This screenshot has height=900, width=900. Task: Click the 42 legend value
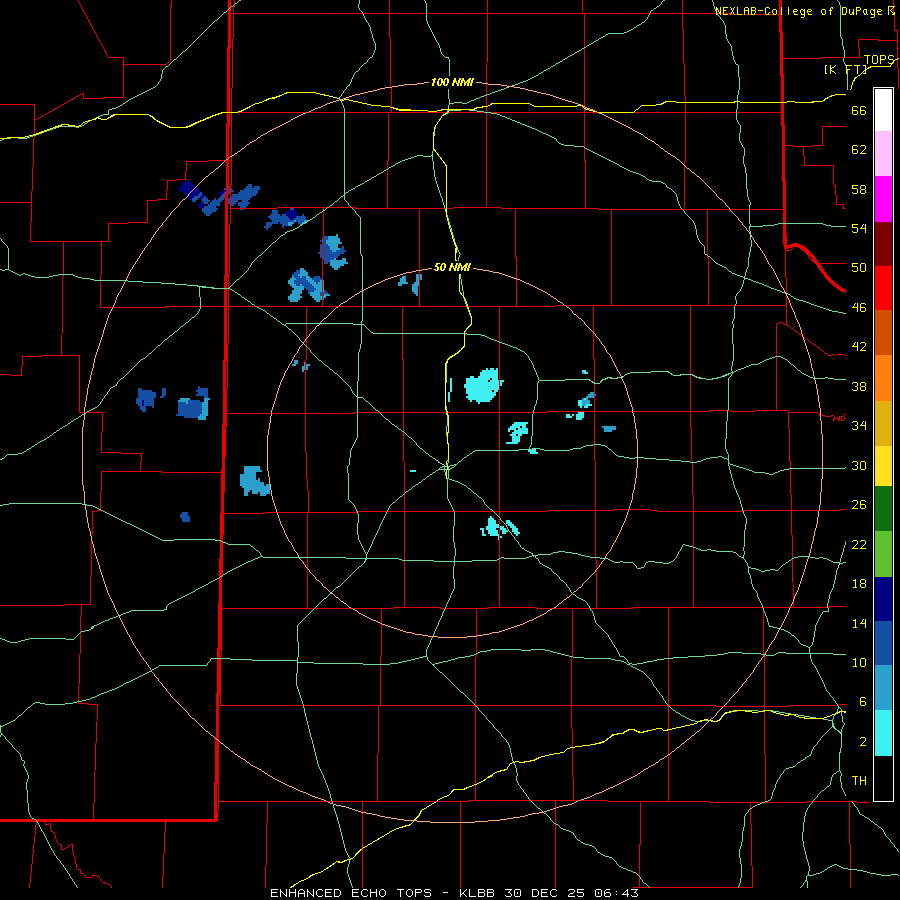(x=859, y=347)
